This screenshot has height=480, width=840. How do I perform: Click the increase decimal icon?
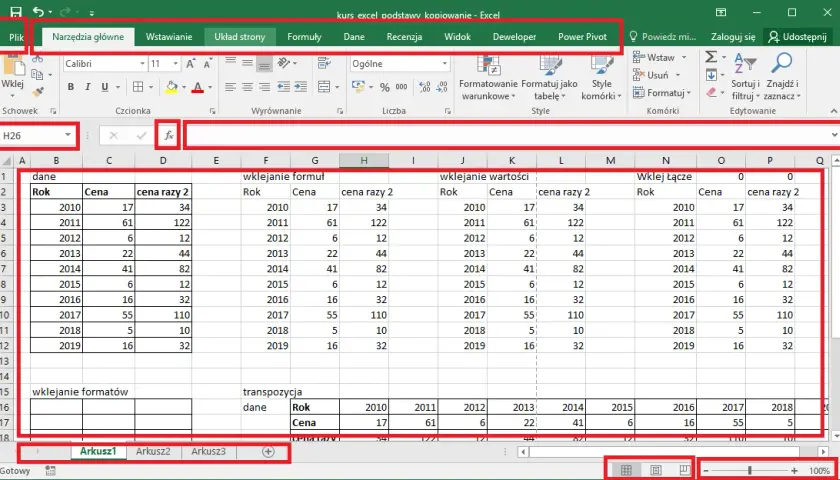(425, 87)
